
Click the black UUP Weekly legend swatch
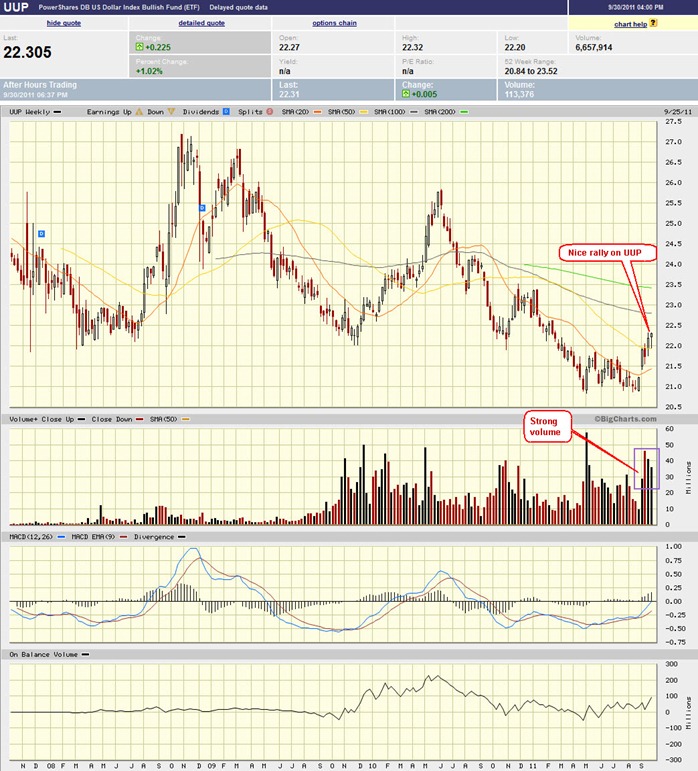58,112
